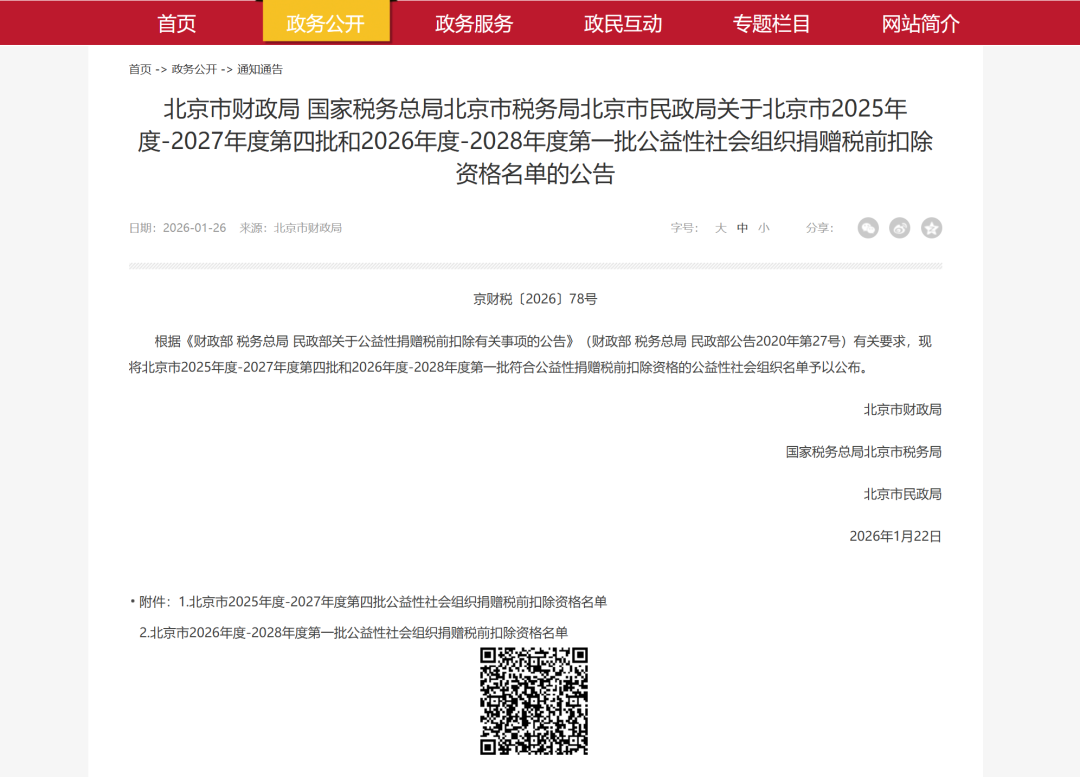Share article via WeChat icon

click(868, 228)
